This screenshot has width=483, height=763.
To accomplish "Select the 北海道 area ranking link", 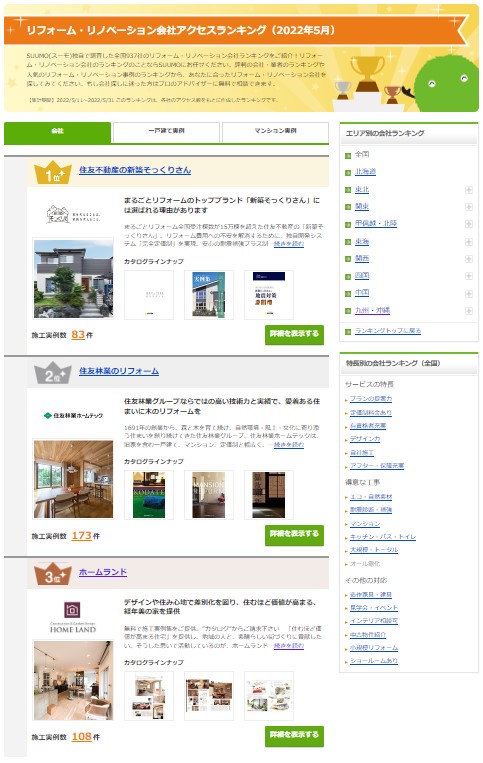I will (365, 171).
